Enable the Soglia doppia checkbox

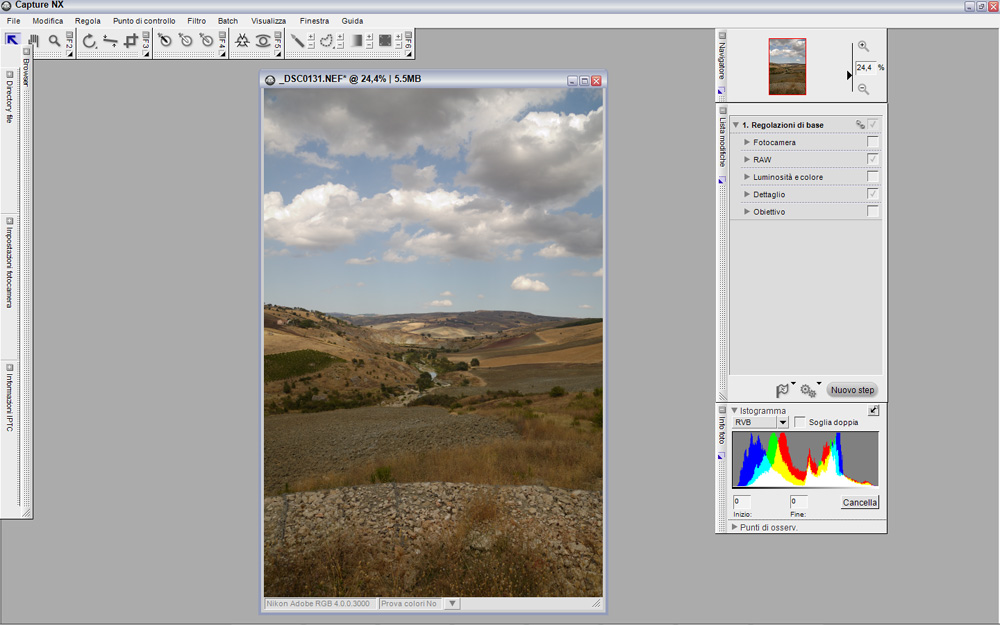[799, 422]
